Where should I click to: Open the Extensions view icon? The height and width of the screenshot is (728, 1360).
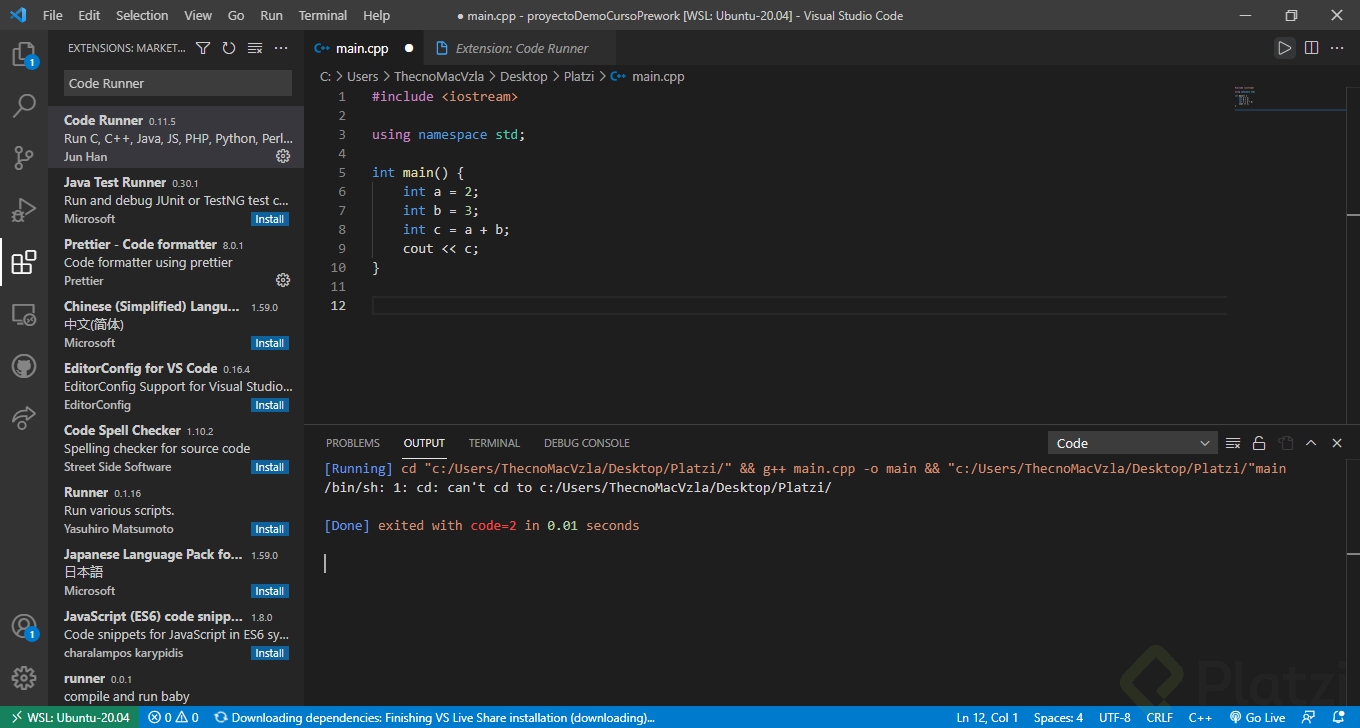pos(24,262)
